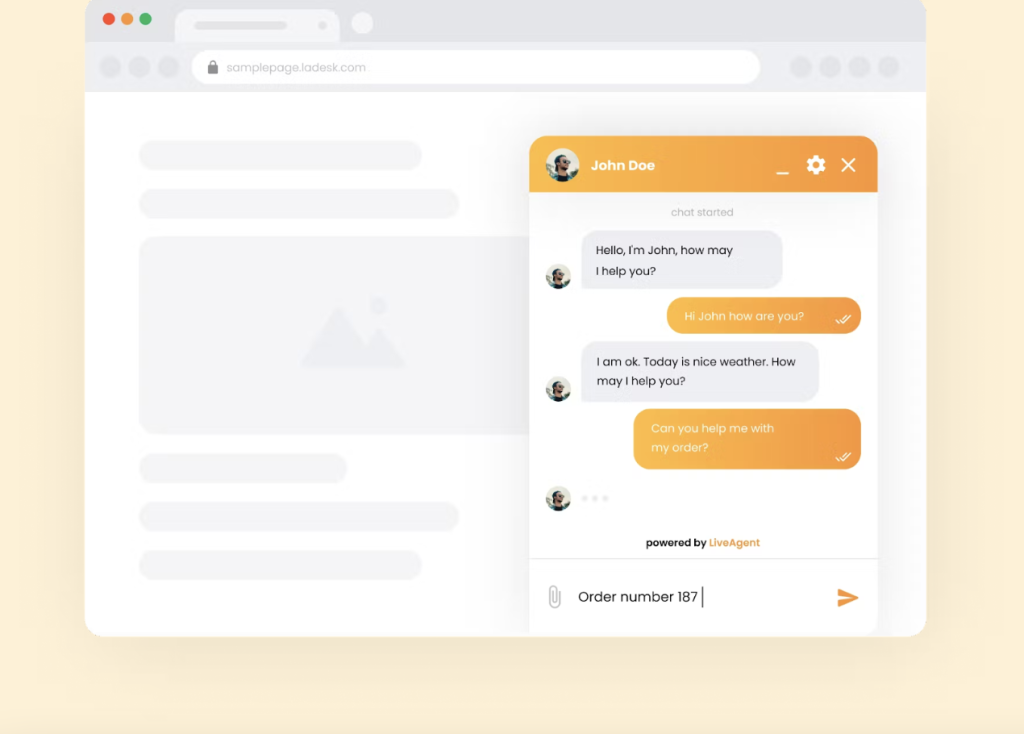Click the John Doe name in header
Image resolution: width=1024 pixels, height=734 pixels.
coord(622,165)
